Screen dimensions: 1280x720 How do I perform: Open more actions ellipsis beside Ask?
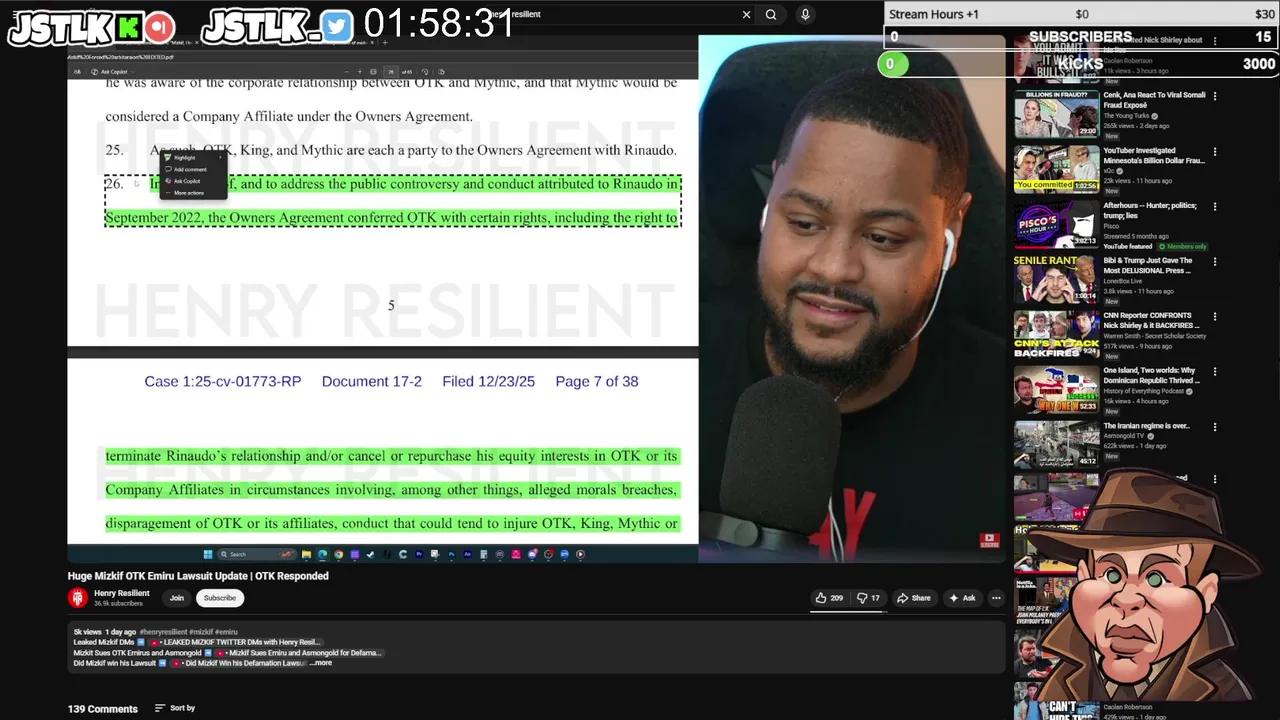pos(996,598)
